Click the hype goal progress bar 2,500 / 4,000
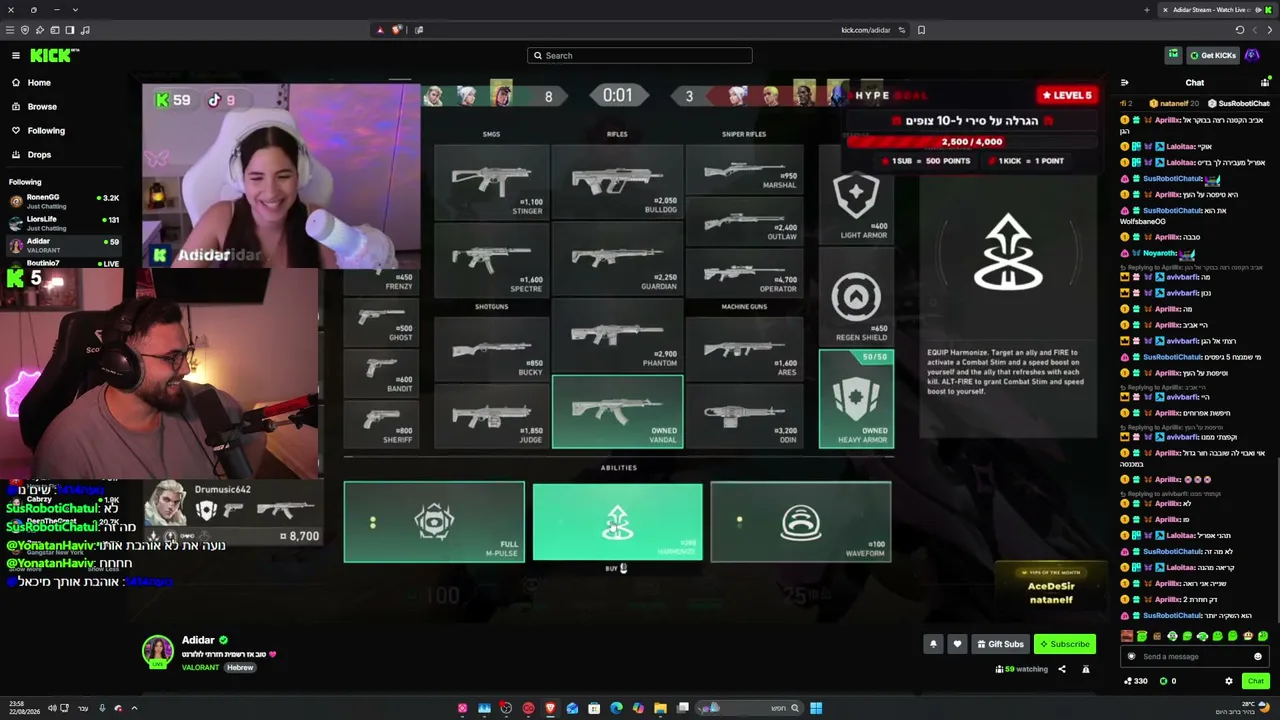This screenshot has height=720, width=1280. tap(972, 142)
